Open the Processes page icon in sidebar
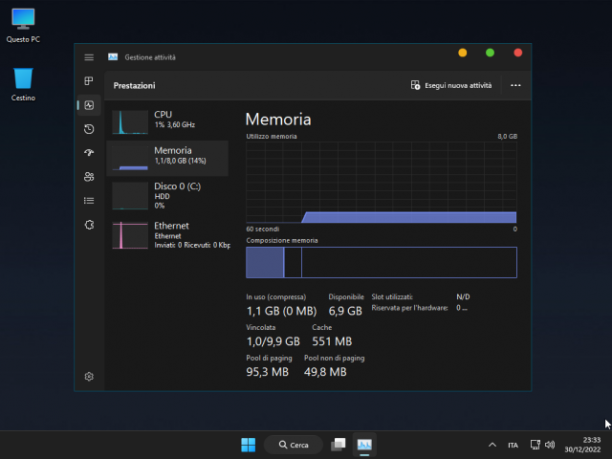Viewport: 612px width, 459px height. point(89,81)
